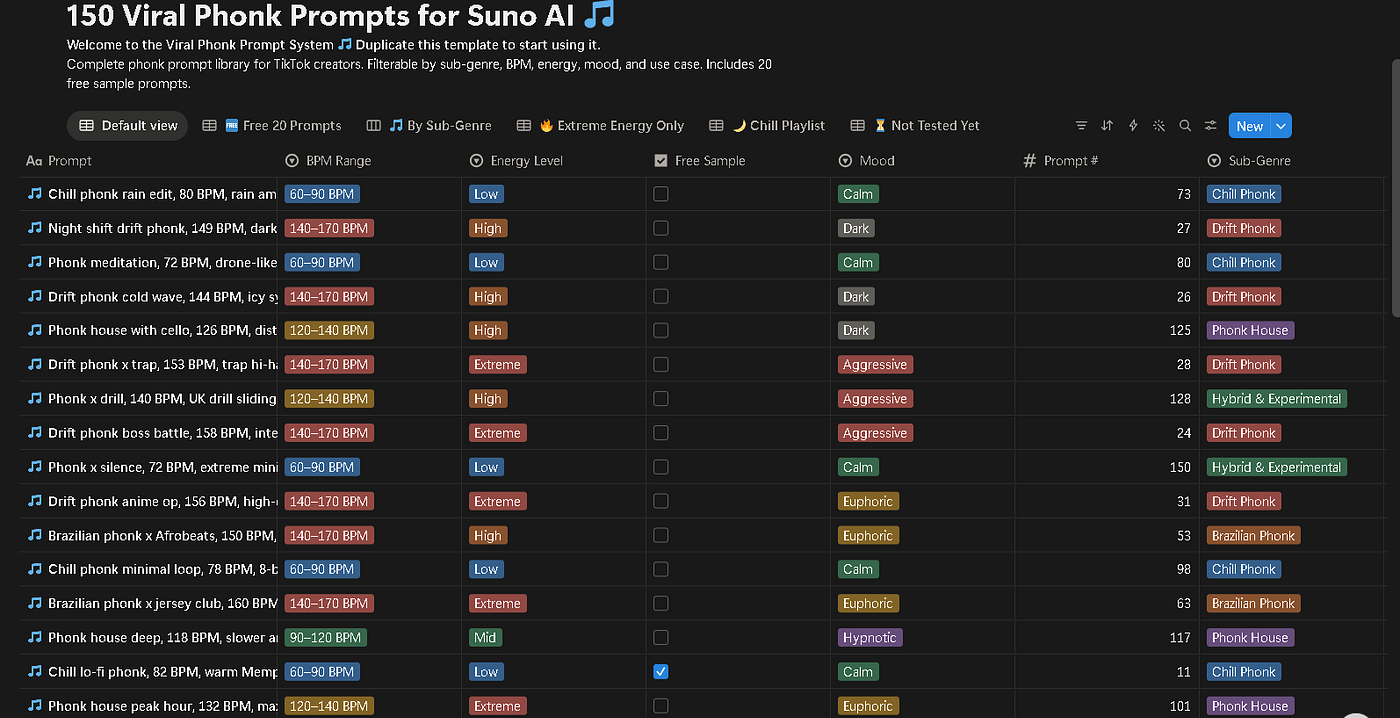The width and height of the screenshot is (1400, 718).
Task: Click the Euphoric tag in Drift phonk anime op row
Action: click(868, 501)
